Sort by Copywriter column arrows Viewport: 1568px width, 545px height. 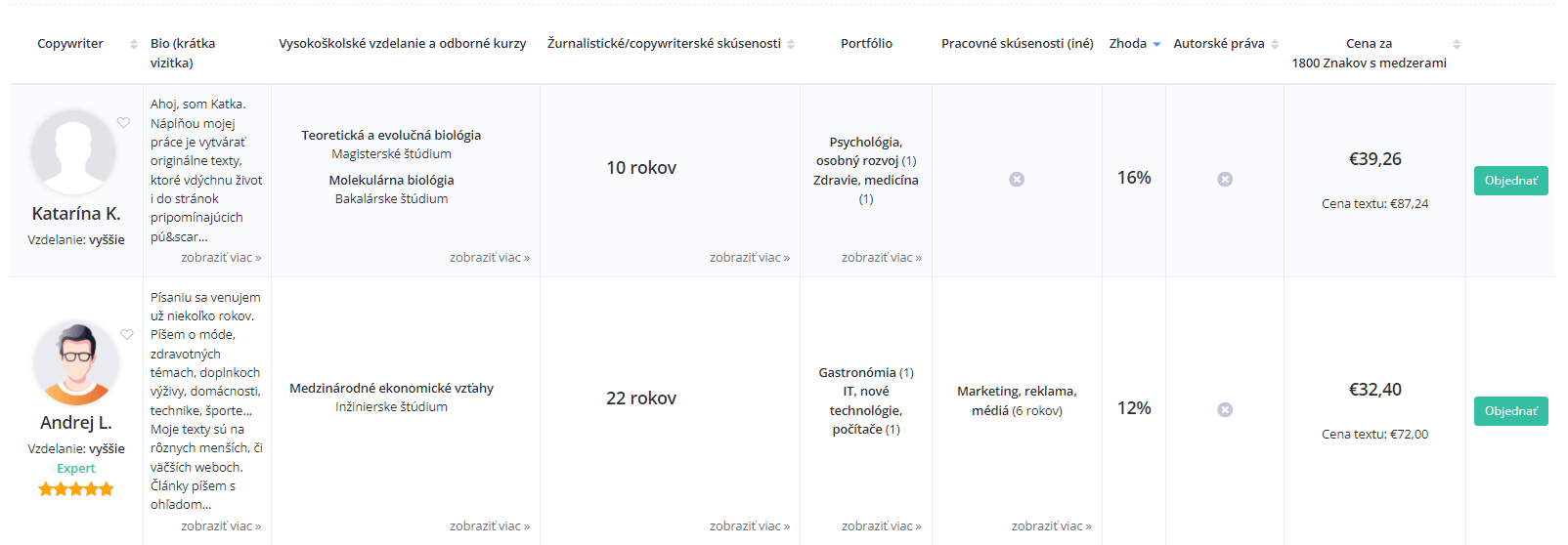[134, 44]
